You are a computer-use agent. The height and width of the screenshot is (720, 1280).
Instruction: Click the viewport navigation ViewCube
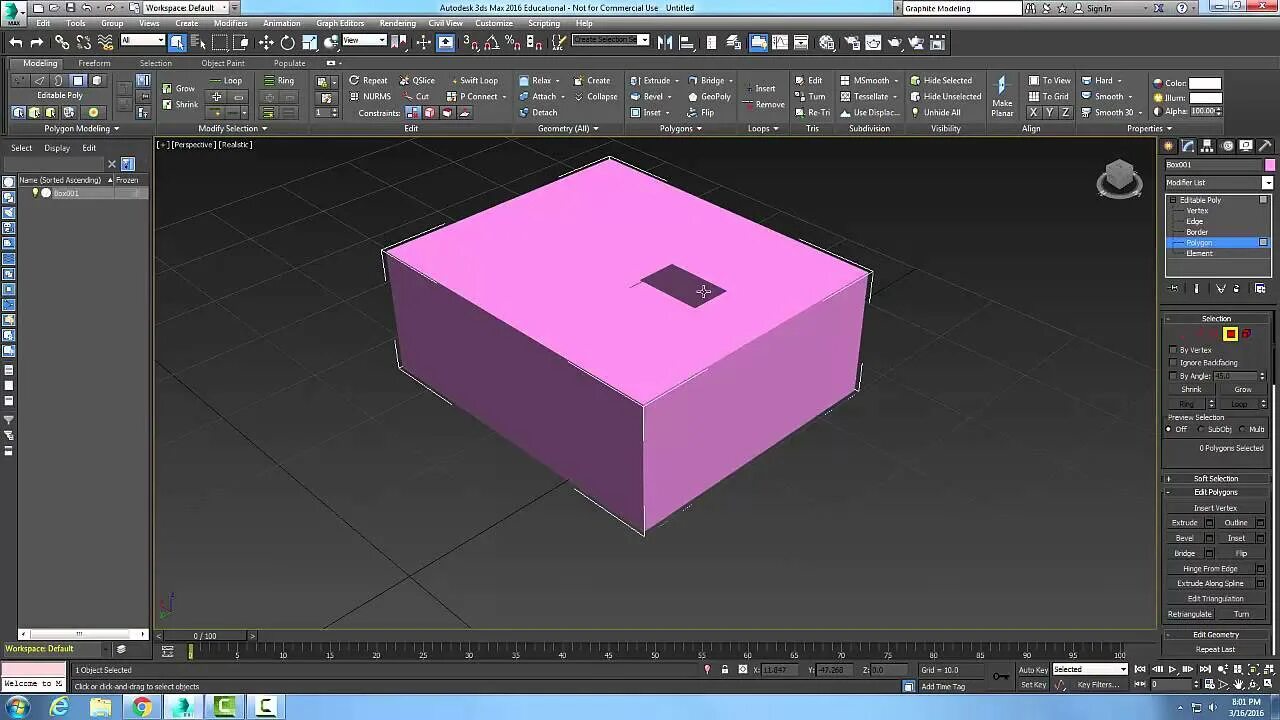(1119, 179)
